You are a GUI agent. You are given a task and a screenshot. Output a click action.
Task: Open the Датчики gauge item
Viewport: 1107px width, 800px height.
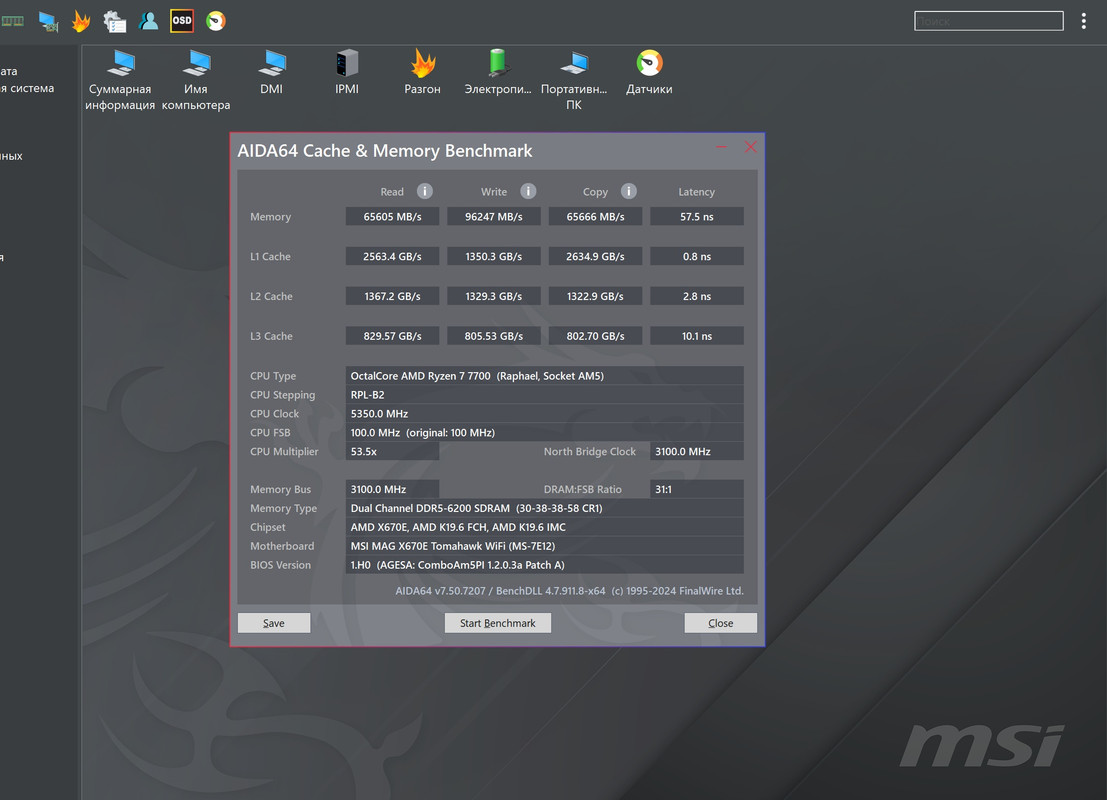[649, 72]
